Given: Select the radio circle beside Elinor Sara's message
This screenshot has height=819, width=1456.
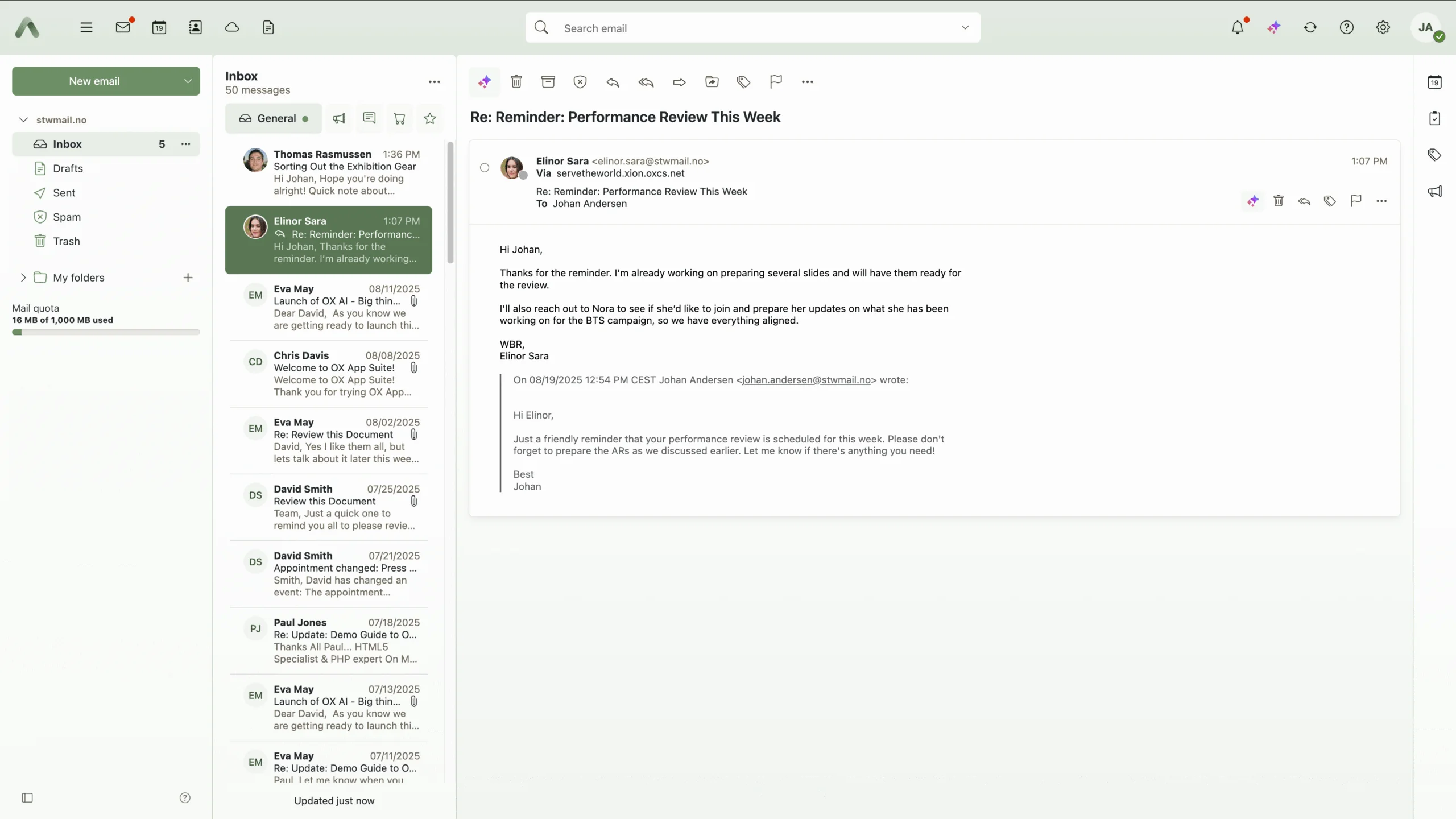Looking at the screenshot, I should click(x=485, y=168).
